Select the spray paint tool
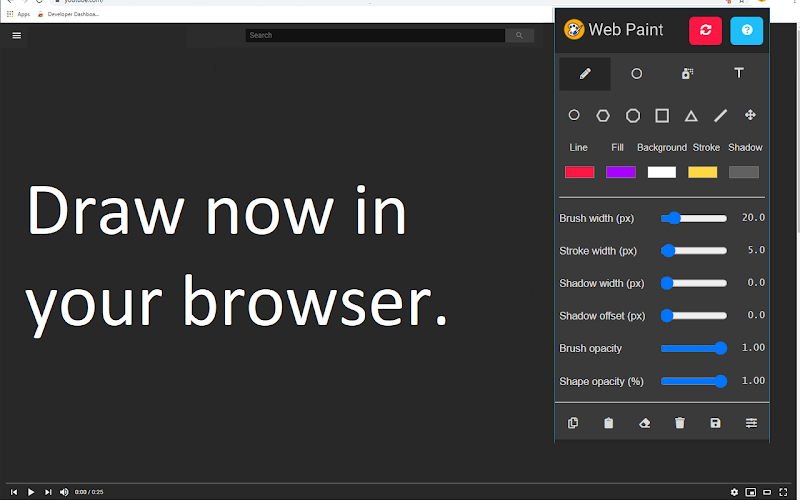Viewport: 800px width, 500px height. 687,74
